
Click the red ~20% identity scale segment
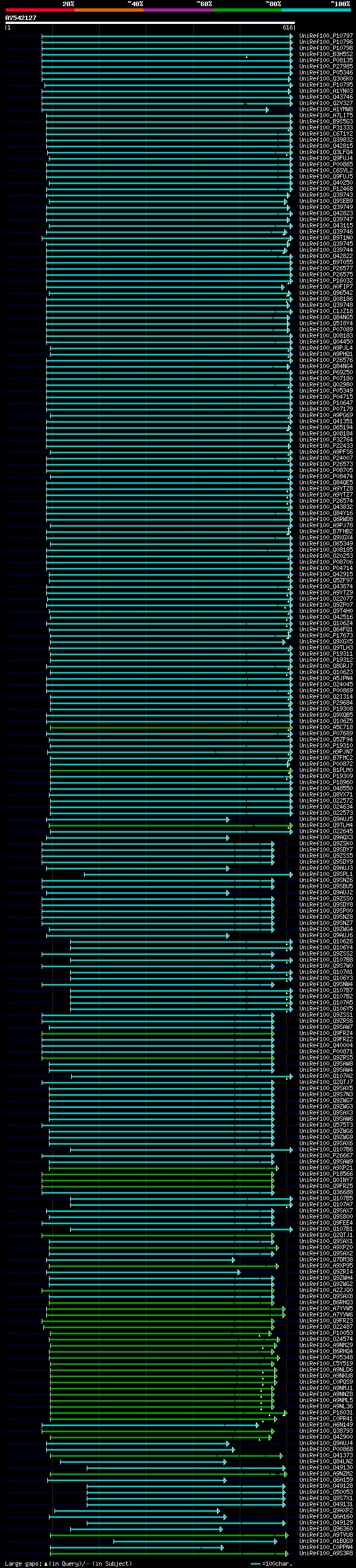click(x=39, y=10)
